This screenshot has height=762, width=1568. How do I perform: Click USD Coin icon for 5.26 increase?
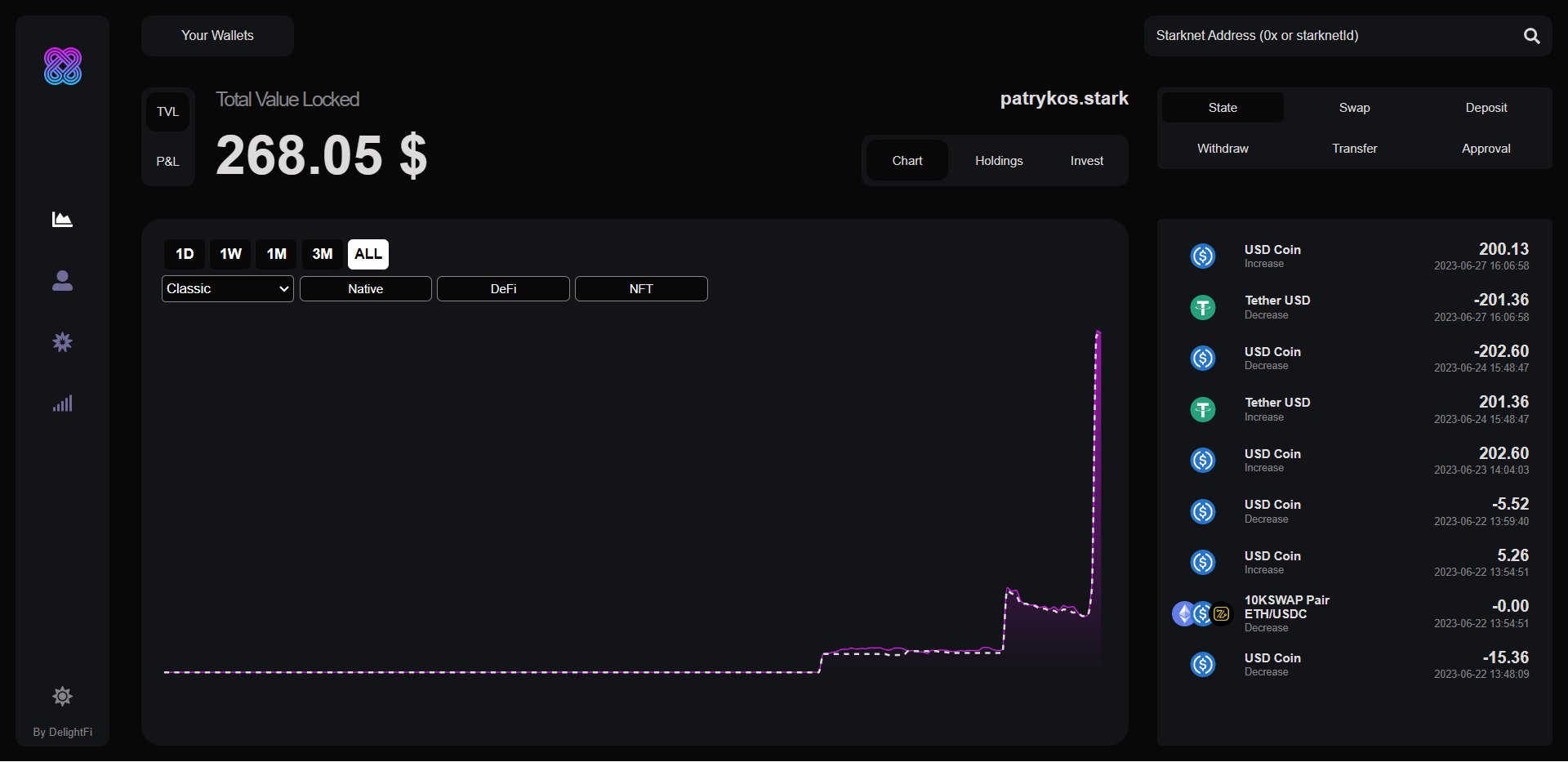pyautogui.click(x=1203, y=562)
